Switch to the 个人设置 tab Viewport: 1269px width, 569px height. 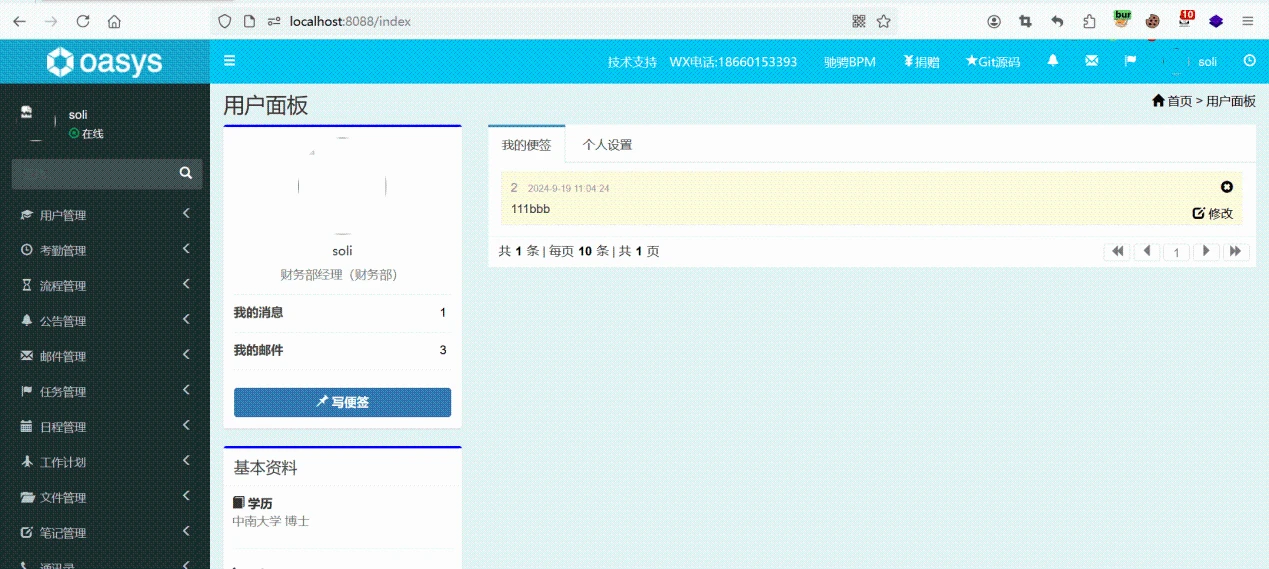click(x=608, y=145)
